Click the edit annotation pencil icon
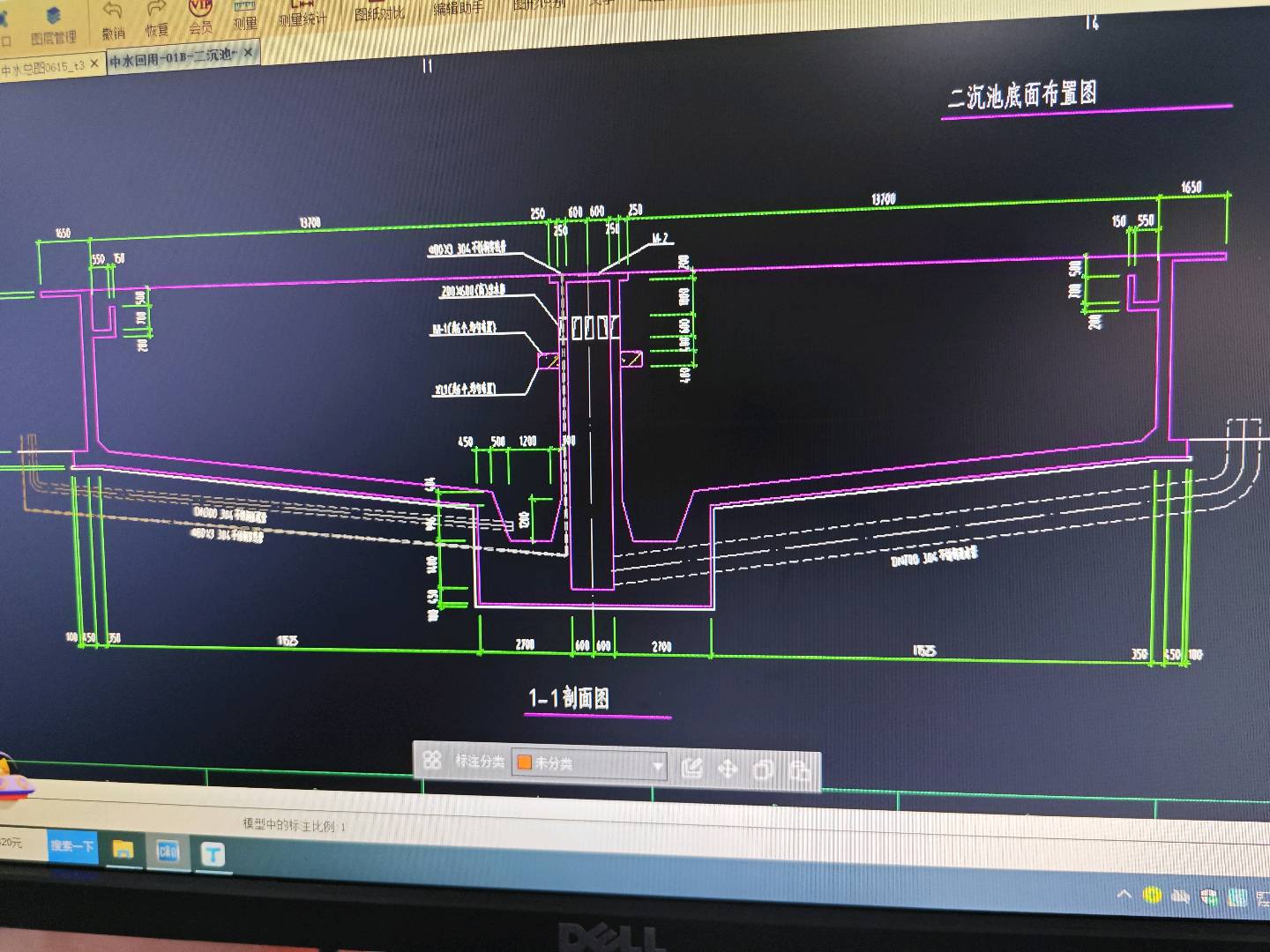 691,768
